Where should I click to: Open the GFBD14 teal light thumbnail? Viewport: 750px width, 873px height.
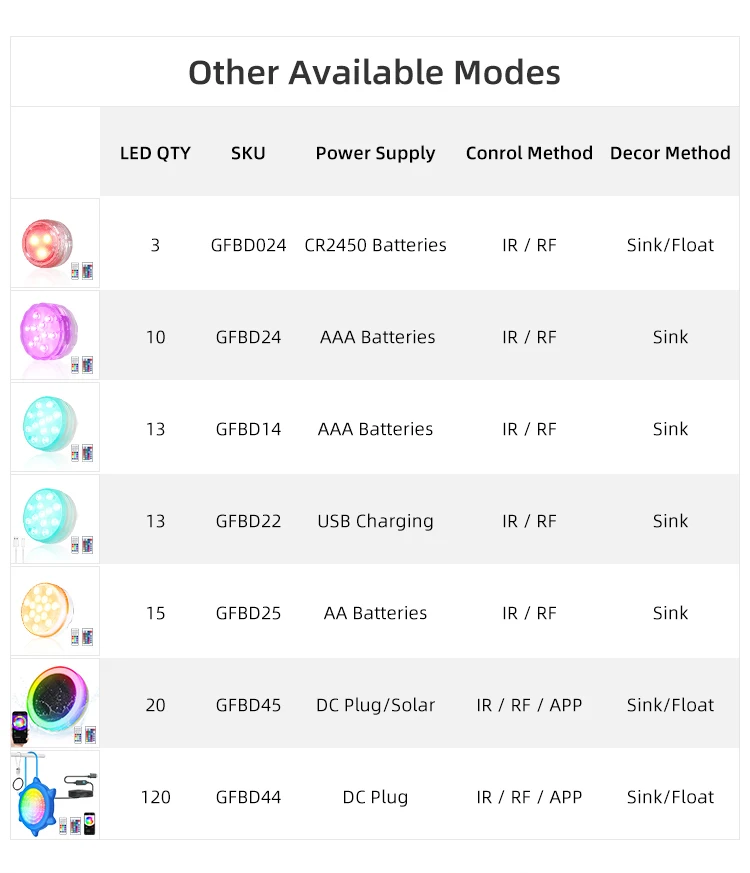pyautogui.click(x=55, y=428)
